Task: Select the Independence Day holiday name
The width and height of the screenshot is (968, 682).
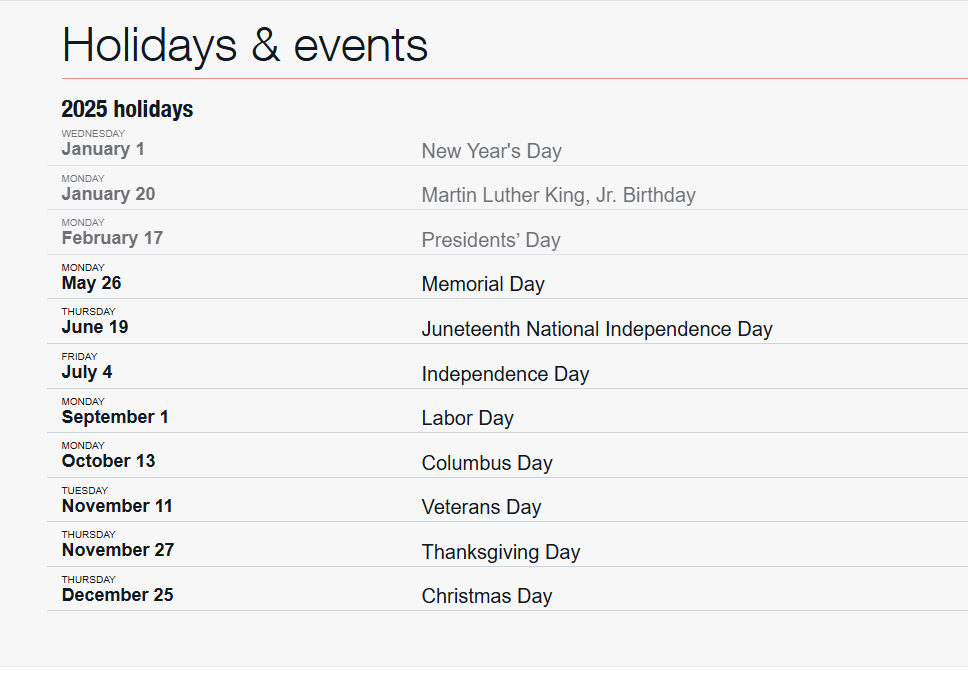Action: pyautogui.click(x=505, y=374)
